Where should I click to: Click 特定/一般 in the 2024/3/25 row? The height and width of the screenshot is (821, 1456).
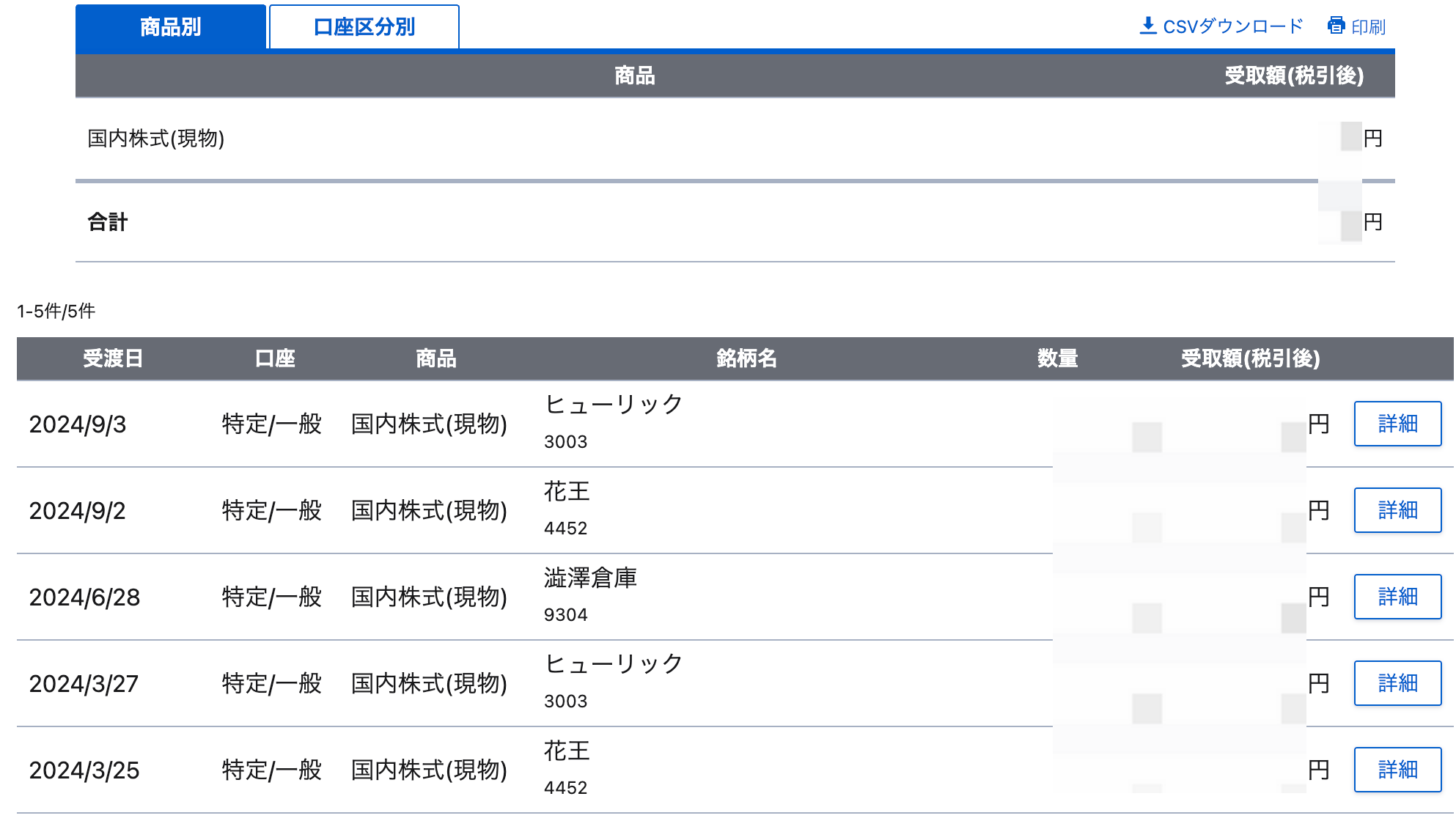[x=272, y=770]
